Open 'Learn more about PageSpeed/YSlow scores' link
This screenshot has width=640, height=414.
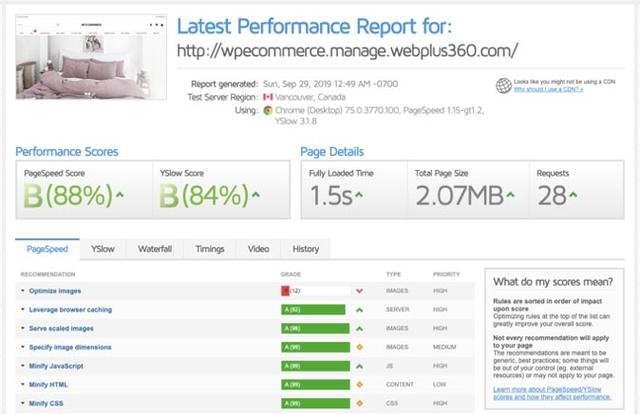[x=552, y=393]
